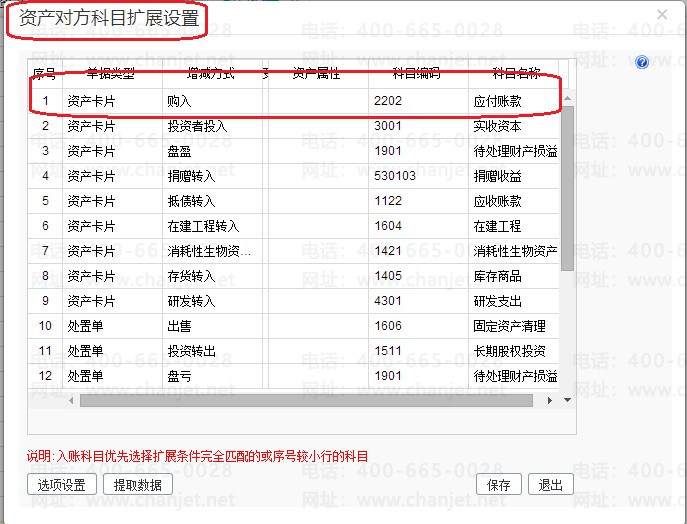
Task: Select the 科目编码 column header
Action: pos(418,74)
